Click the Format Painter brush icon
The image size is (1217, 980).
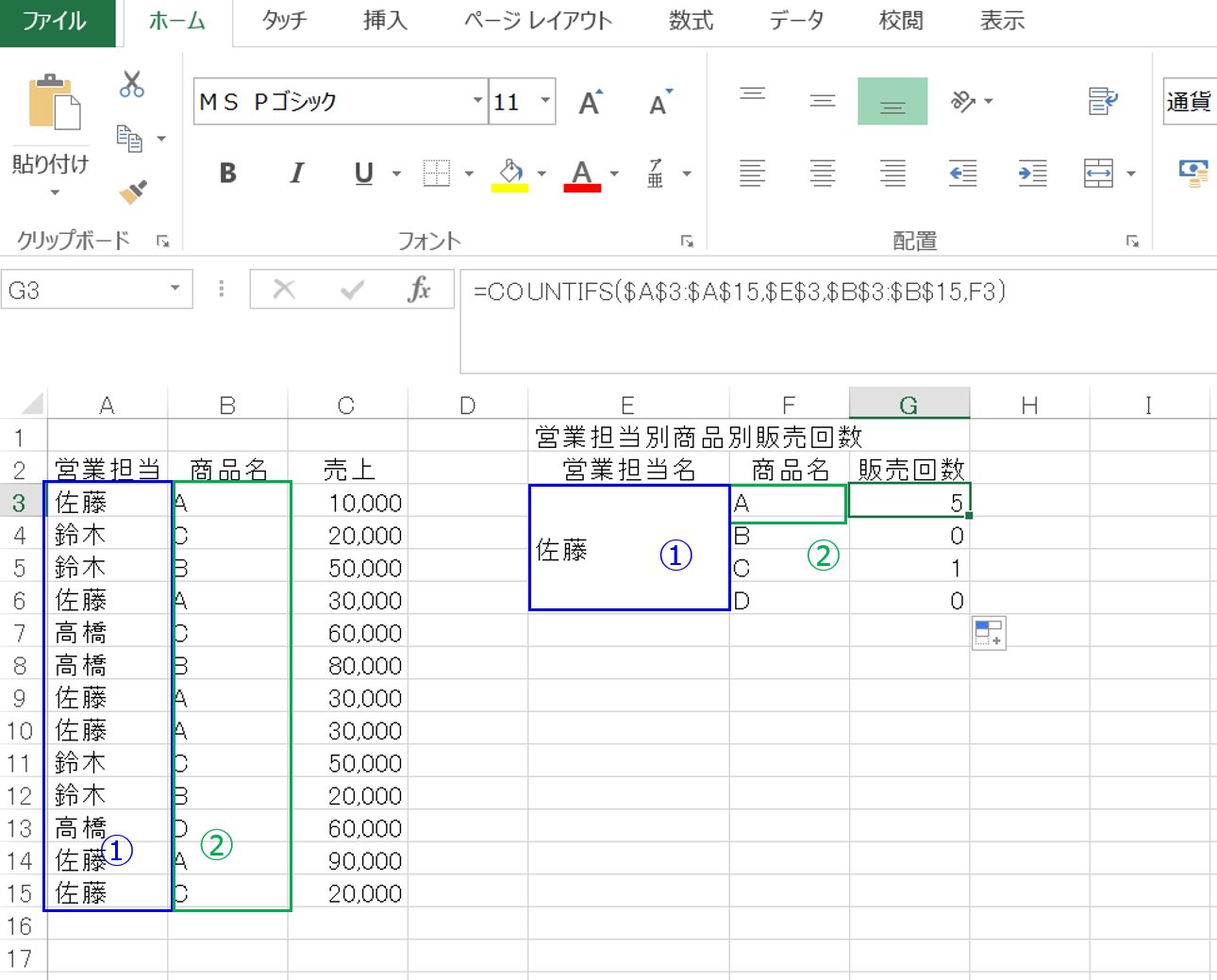pos(133,191)
